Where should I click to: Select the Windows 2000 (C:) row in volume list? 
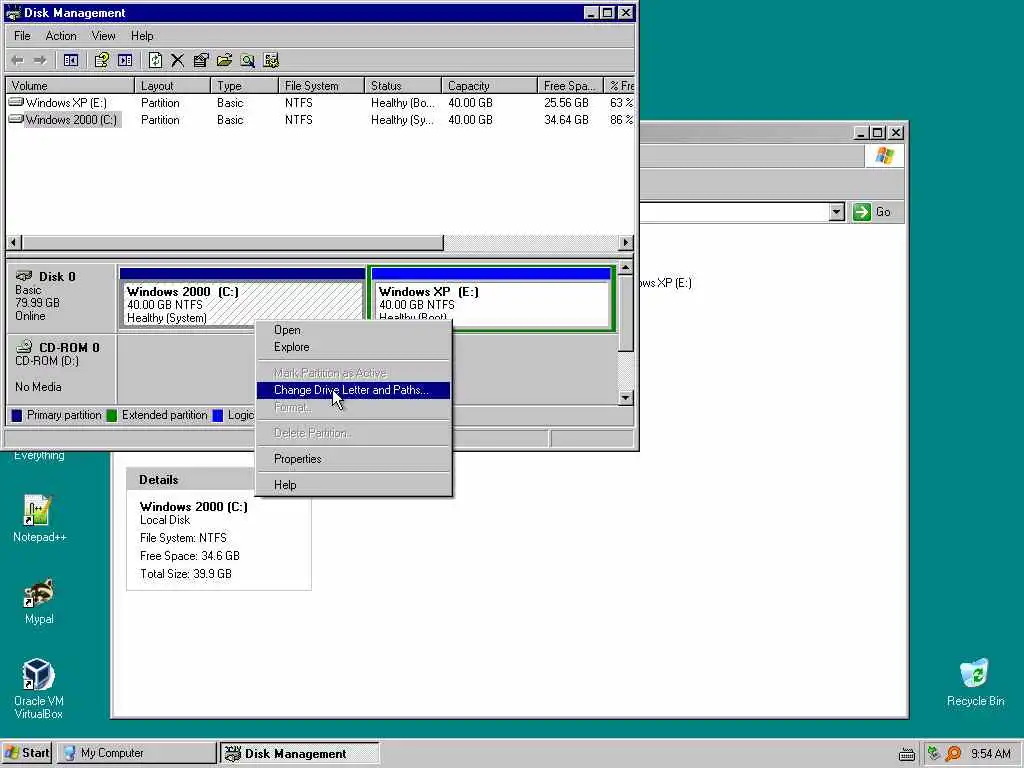click(x=320, y=120)
